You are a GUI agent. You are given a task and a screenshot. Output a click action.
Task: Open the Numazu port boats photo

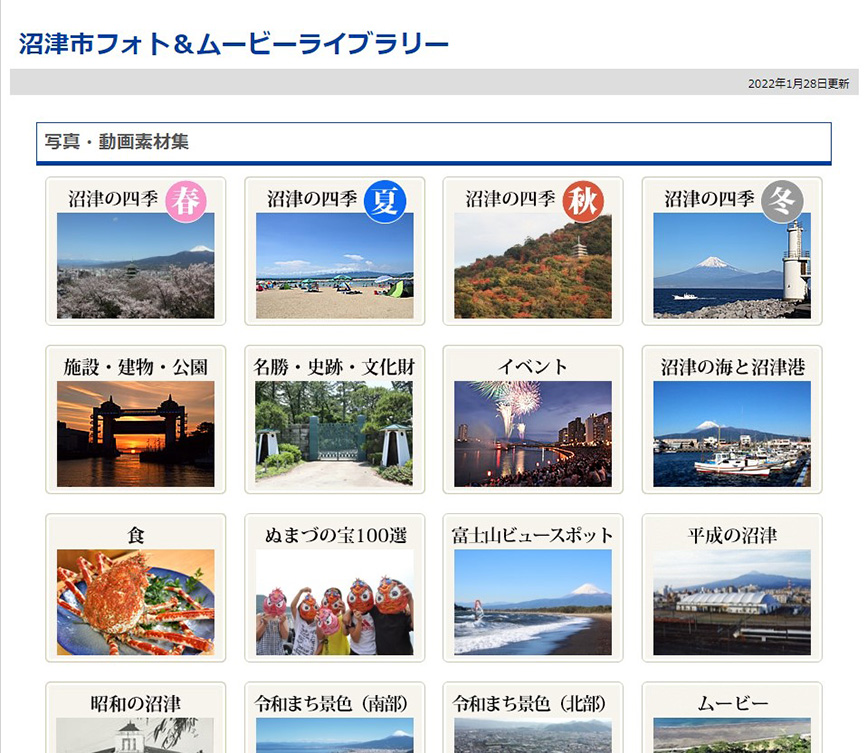point(732,434)
